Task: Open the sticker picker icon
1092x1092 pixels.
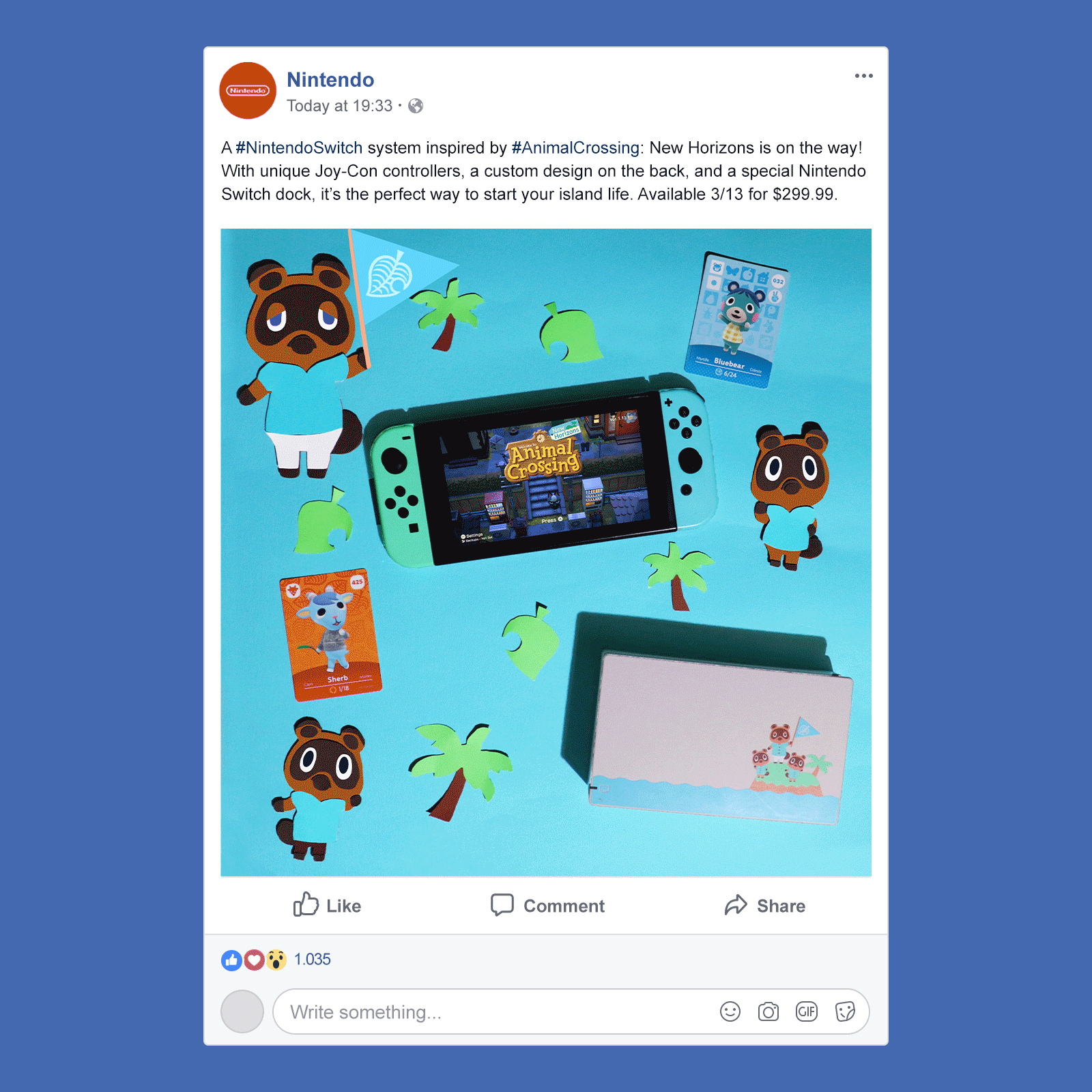Action: pos(845,1011)
